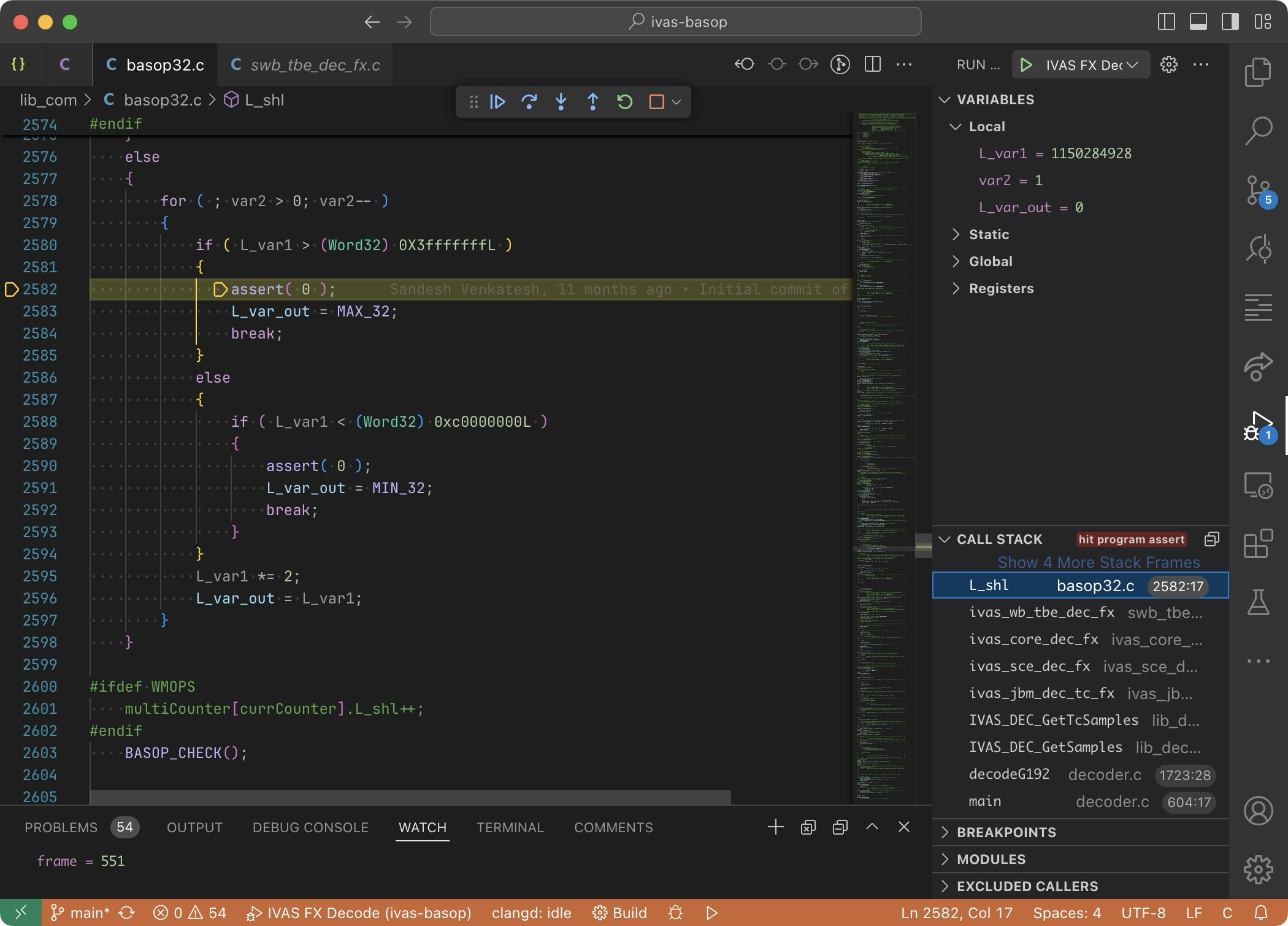Toggle the bottom panel layout button

tap(1198, 22)
